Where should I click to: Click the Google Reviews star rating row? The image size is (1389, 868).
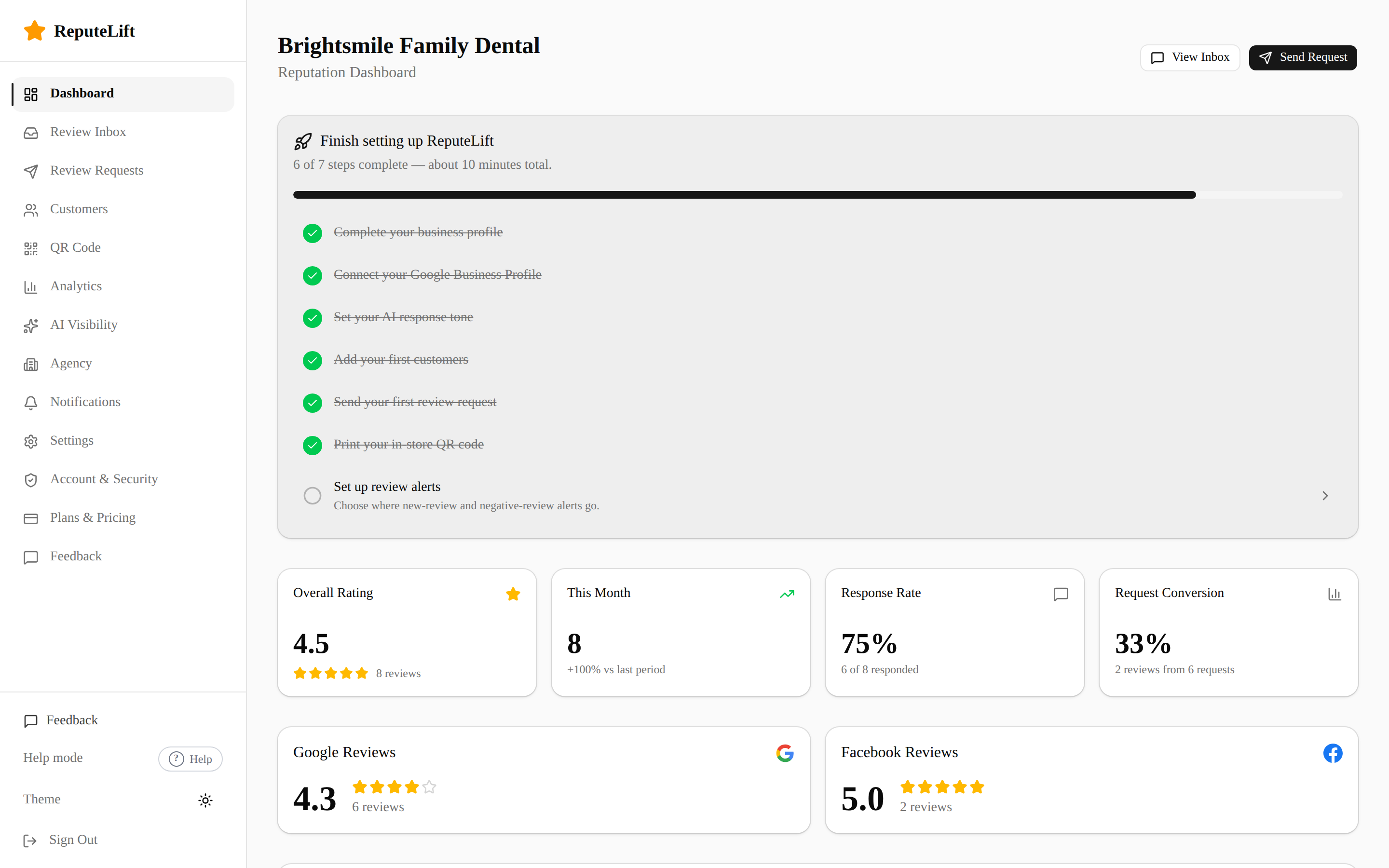click(395, 787)
